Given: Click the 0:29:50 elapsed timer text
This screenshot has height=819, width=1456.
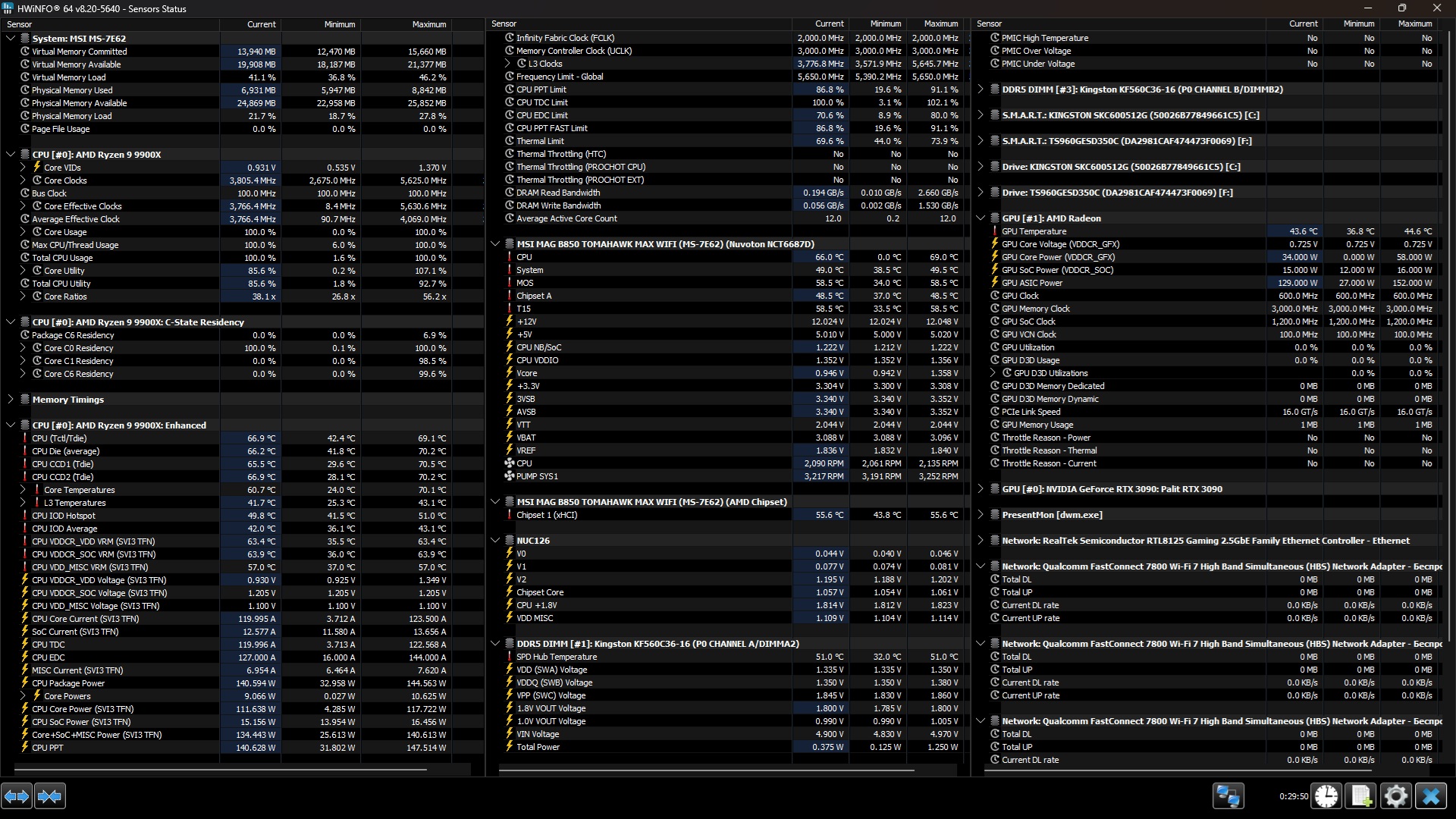Looking at the screenshot, I should click(1293, 797).
